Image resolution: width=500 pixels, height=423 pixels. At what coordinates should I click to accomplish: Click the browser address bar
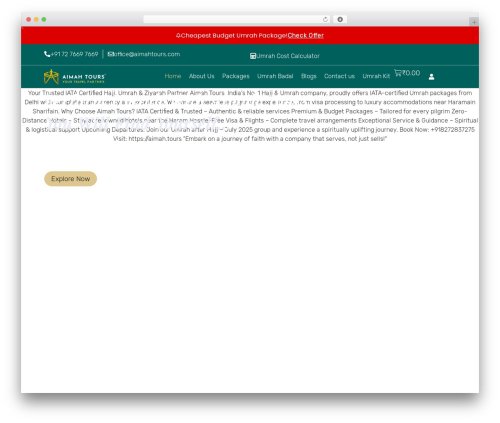pyautogui.click(x=237, y=19)
